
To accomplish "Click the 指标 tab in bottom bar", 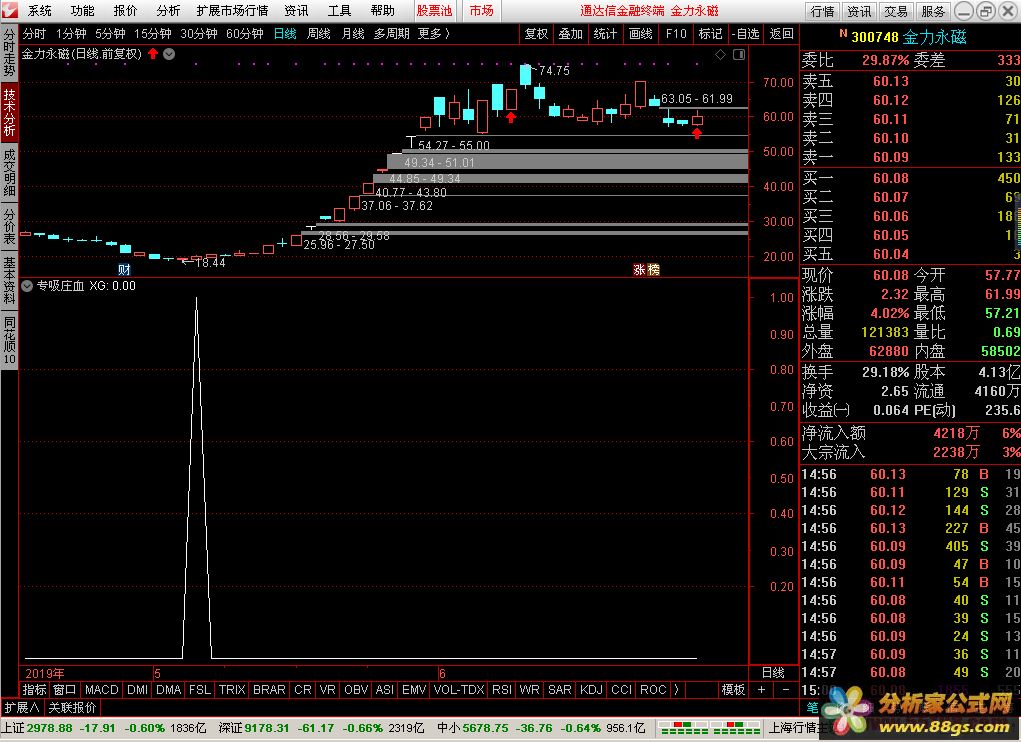I will [35, 689].
